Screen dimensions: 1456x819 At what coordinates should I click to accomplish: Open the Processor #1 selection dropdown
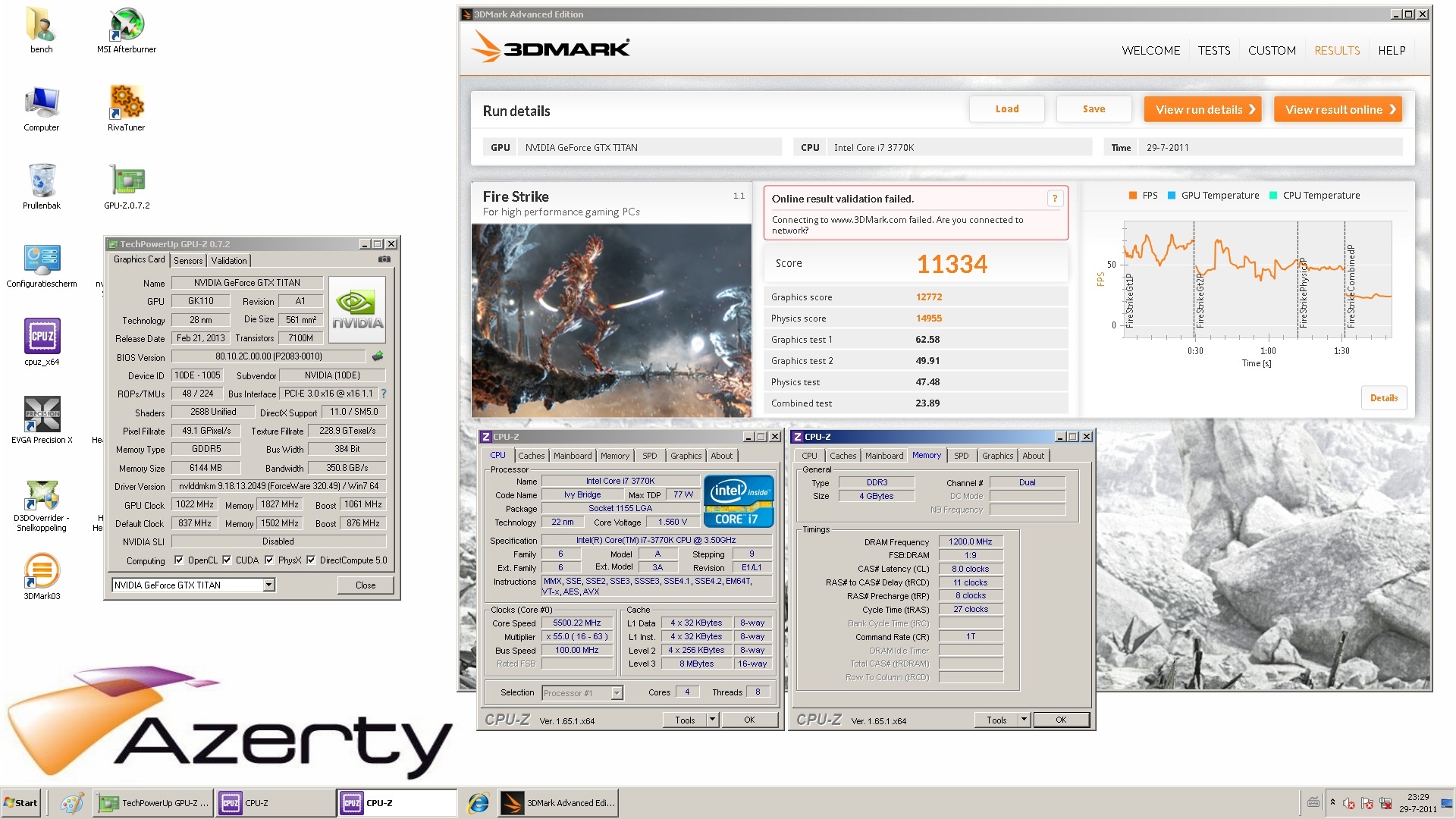click(x=617, y=693)
